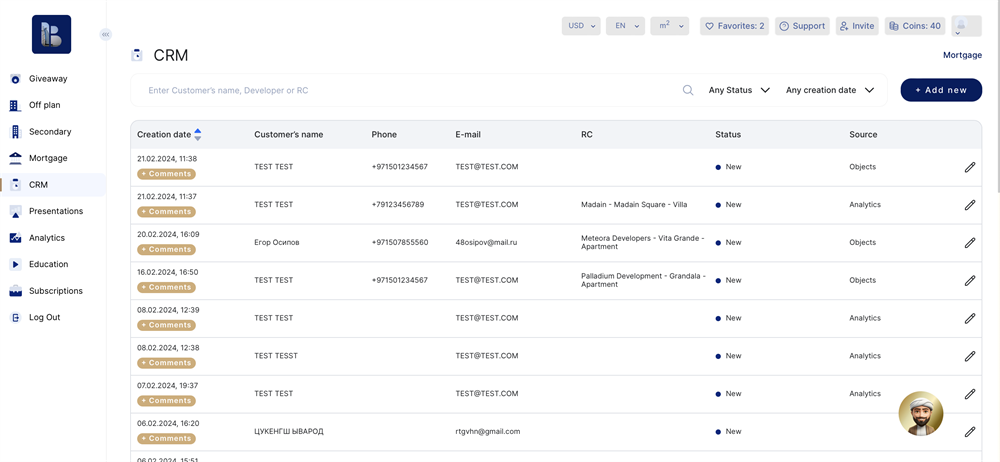Open the Any Status filter
The height and width of the screenshot is (462, 1000).
pyautogui.click(x=739, y=90)
